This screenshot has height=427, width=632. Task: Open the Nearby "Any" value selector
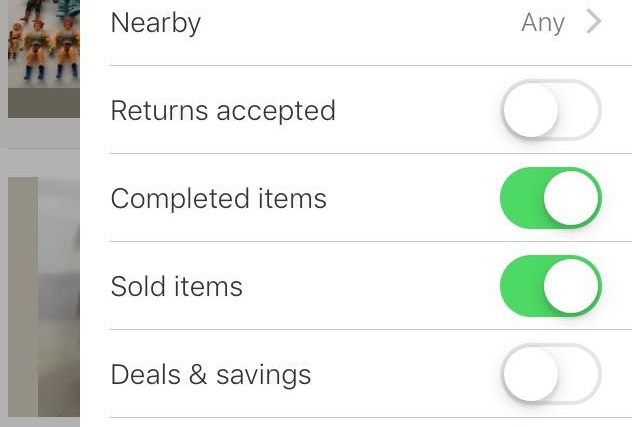click(543, 22)
